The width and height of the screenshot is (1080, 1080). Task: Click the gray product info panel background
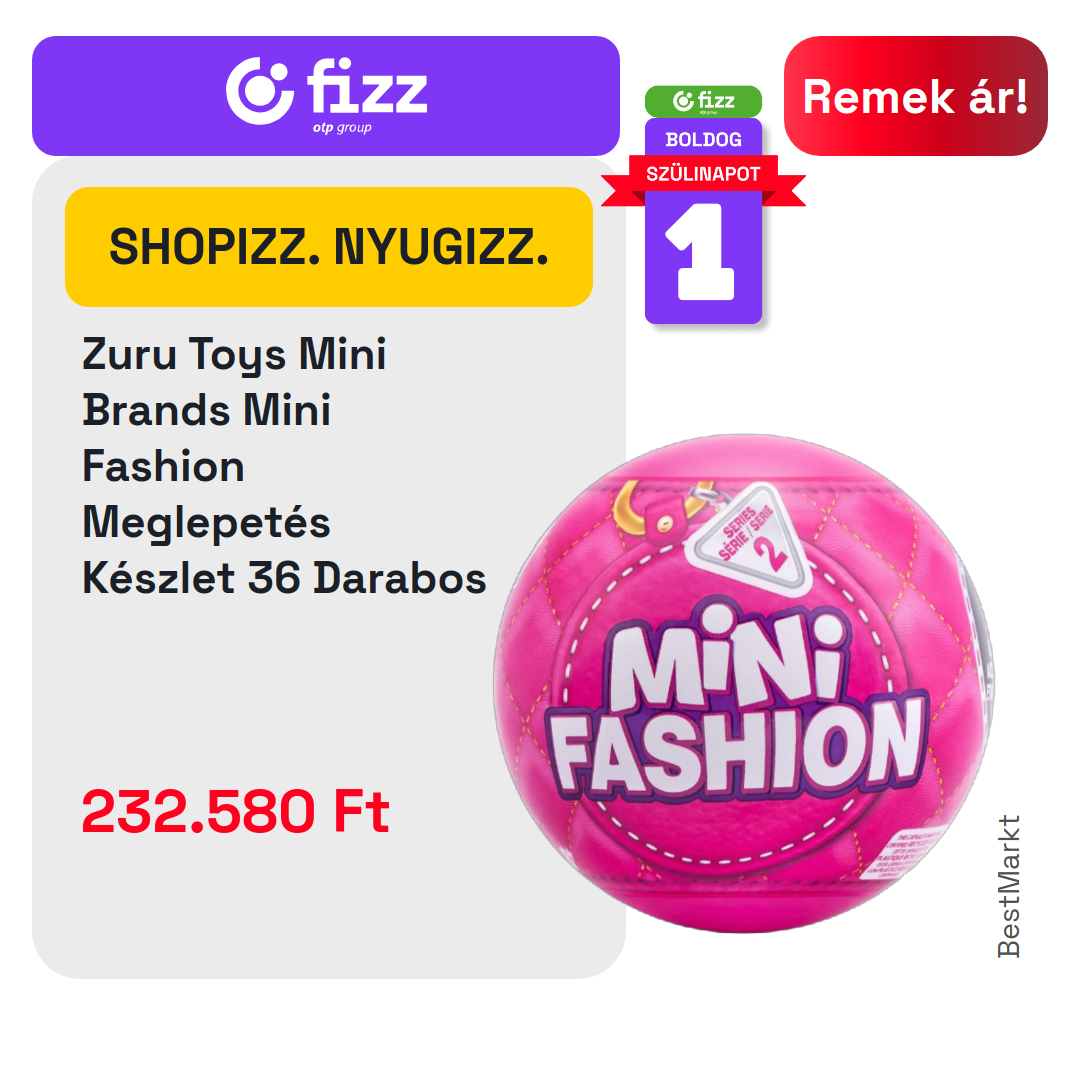tap(329, 689)
